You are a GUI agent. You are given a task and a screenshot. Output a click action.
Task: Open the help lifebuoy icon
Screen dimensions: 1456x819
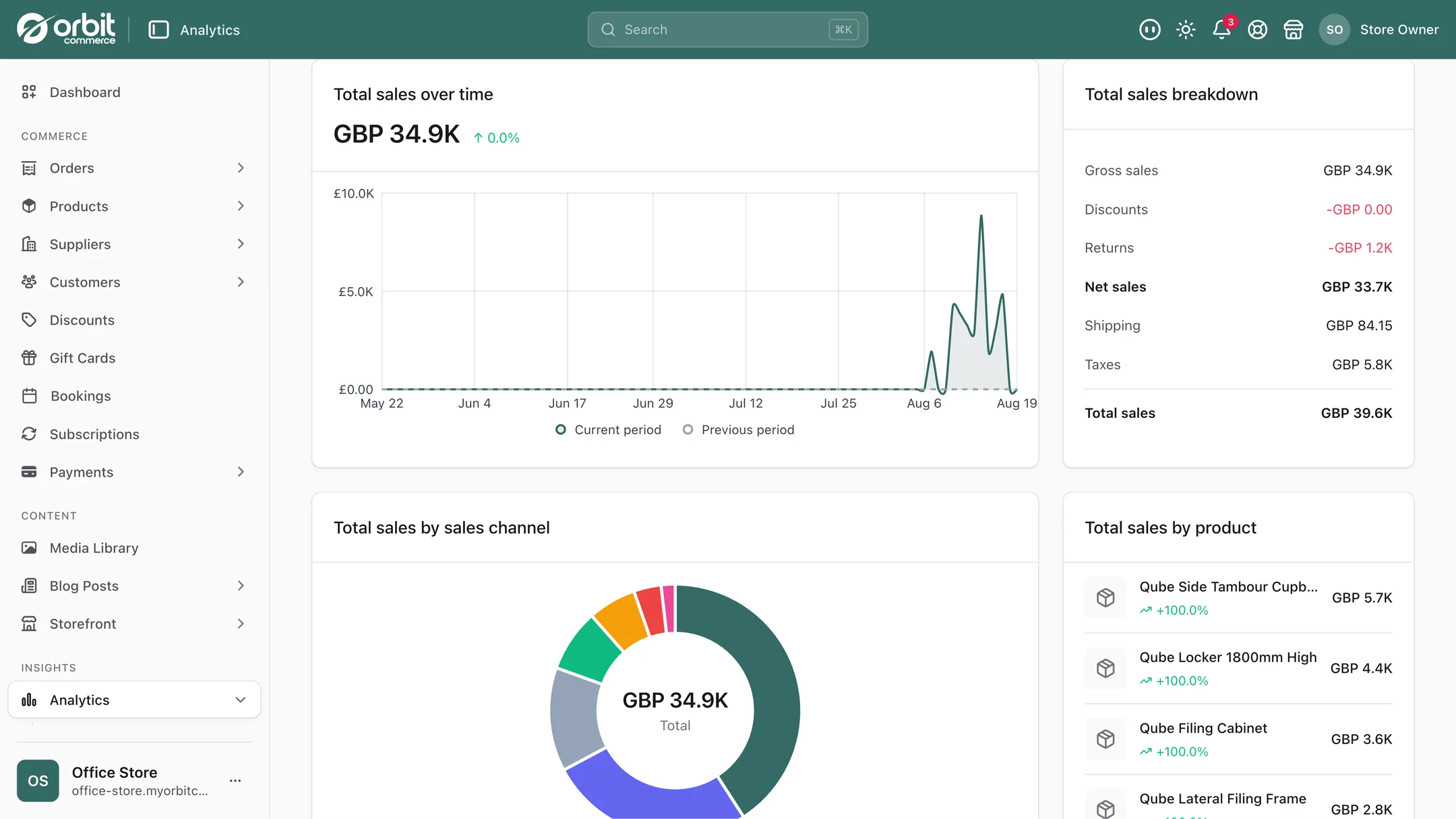(1258, 30)
